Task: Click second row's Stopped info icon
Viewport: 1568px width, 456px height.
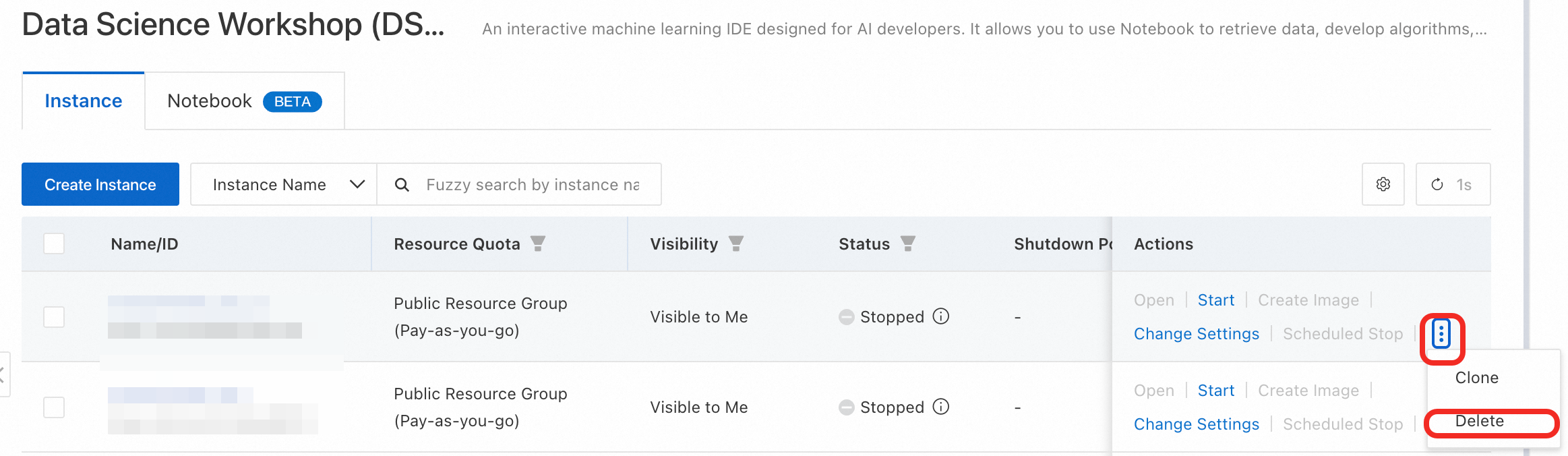Action: click(940, 407)
